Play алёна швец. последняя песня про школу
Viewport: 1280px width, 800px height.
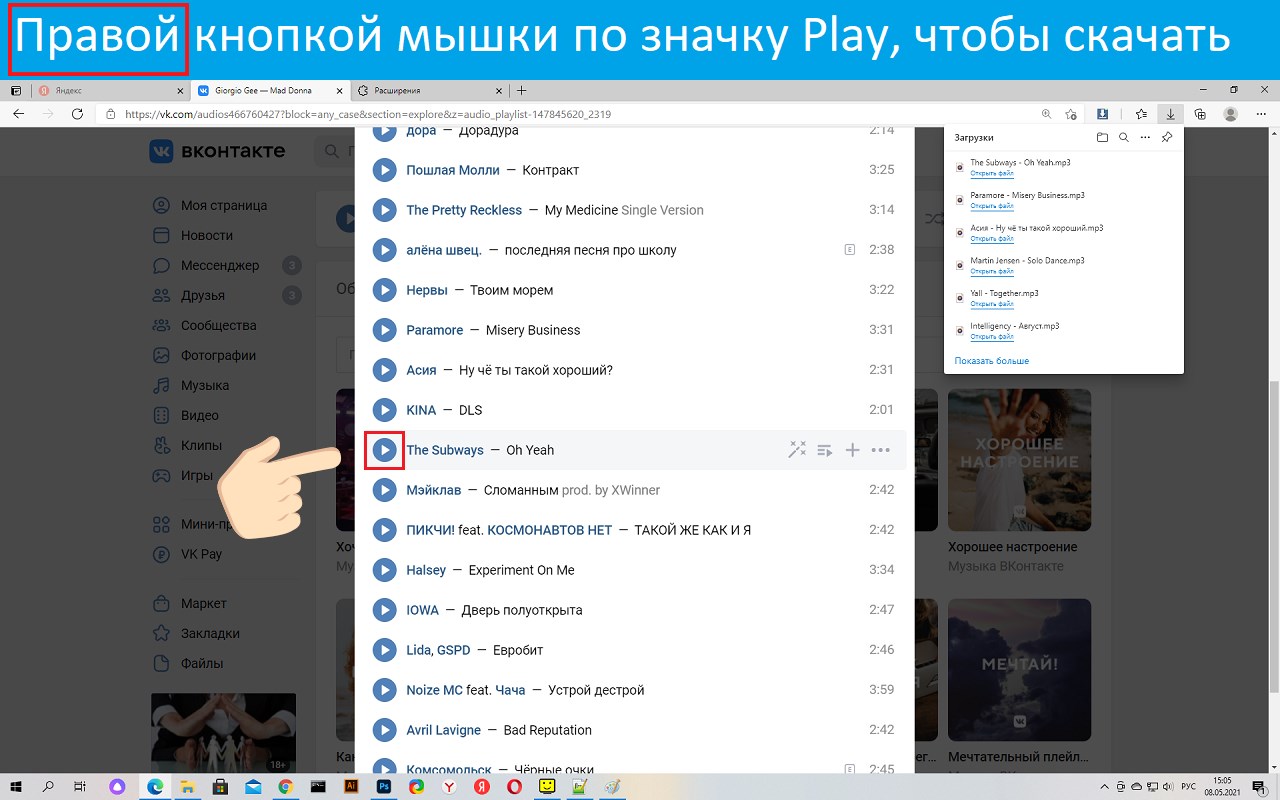point(384,250)
